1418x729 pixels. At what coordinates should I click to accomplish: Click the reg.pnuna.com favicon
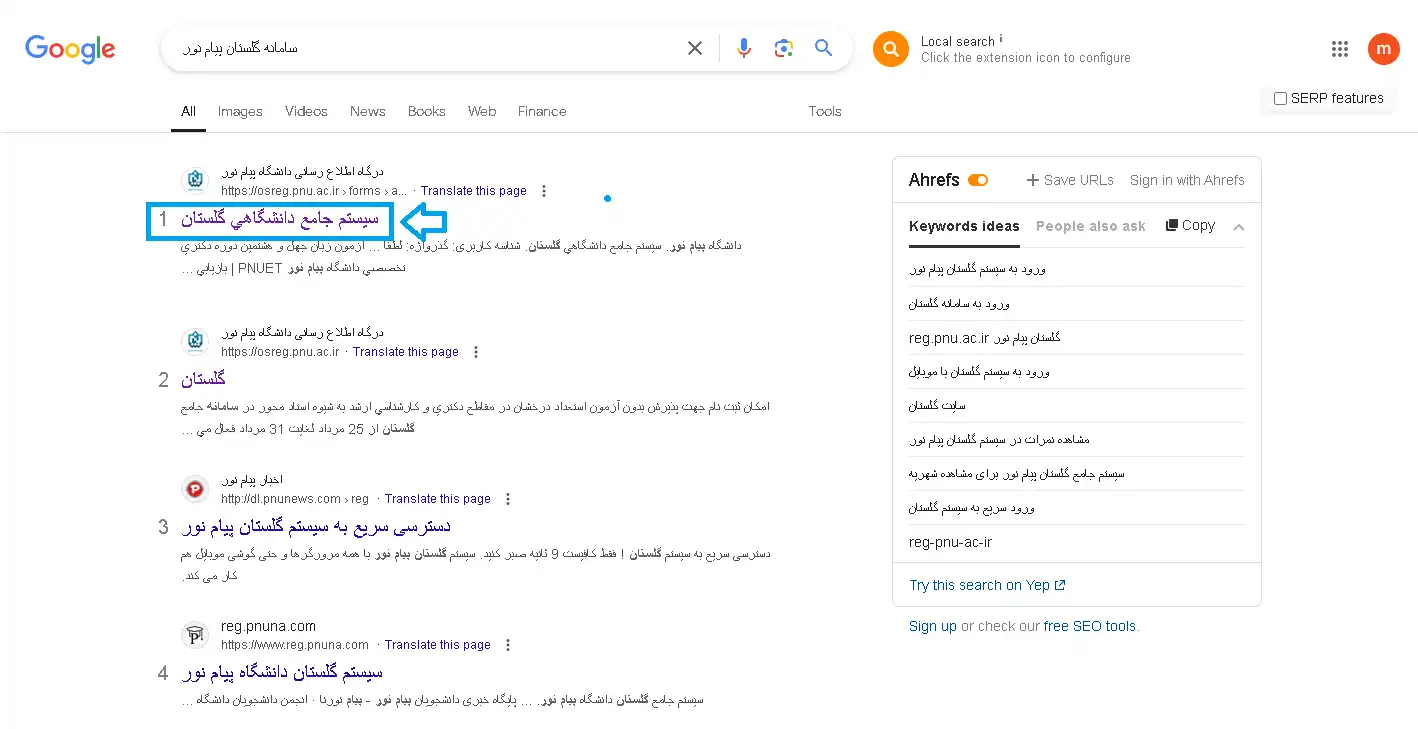[x=195, y=635]
